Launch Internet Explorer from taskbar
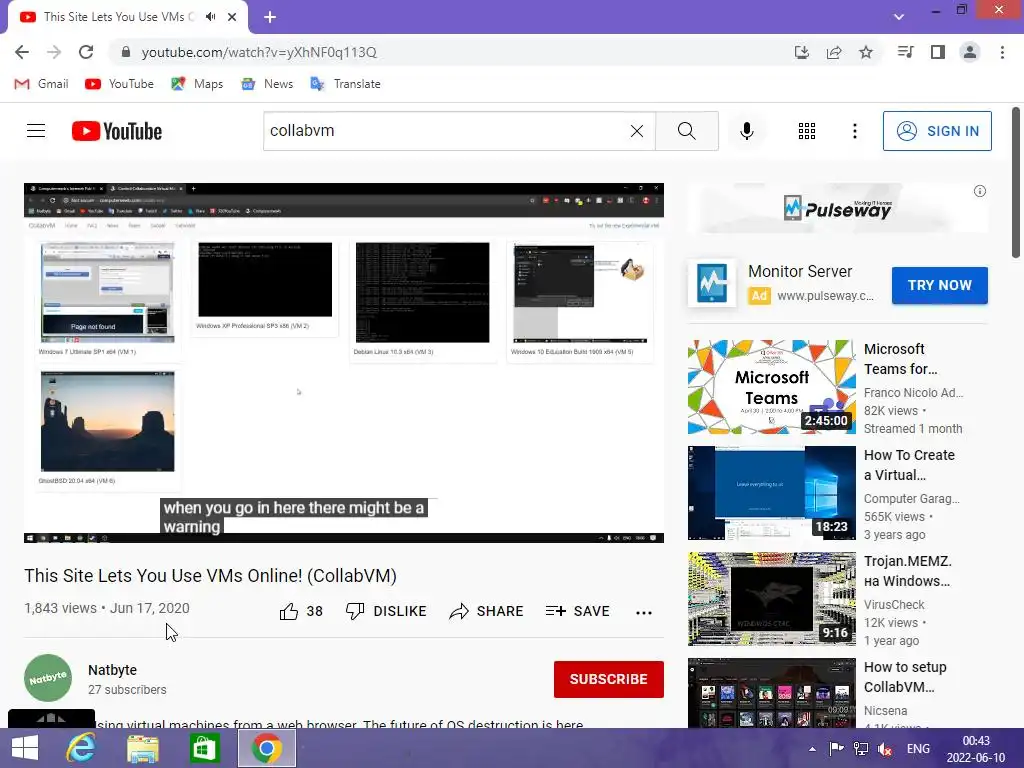This screenshot has width=1024, height=768. (x=81, y=748)
